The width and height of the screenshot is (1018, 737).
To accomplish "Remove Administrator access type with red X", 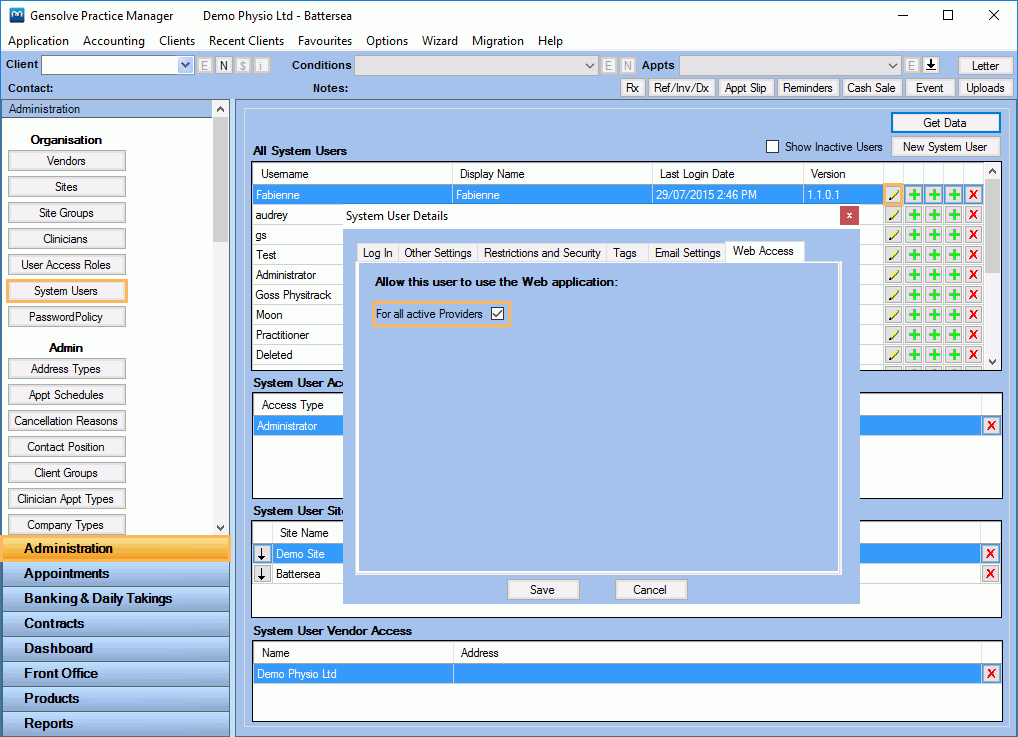I will (x=991, y=426).
